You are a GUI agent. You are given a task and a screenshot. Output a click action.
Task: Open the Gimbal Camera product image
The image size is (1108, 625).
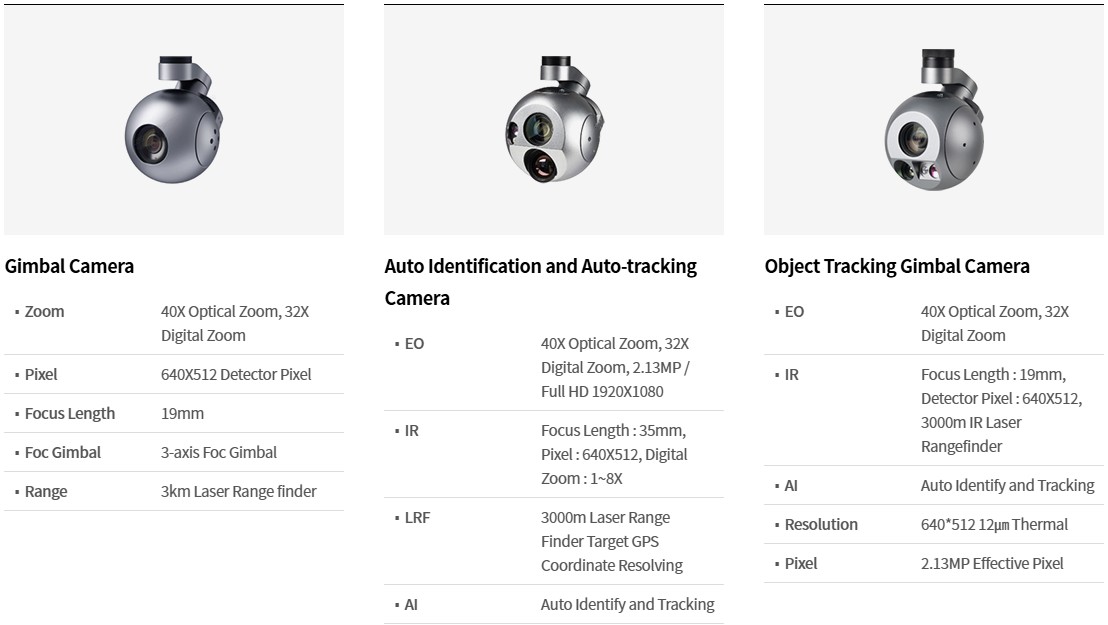pos(174,119)
